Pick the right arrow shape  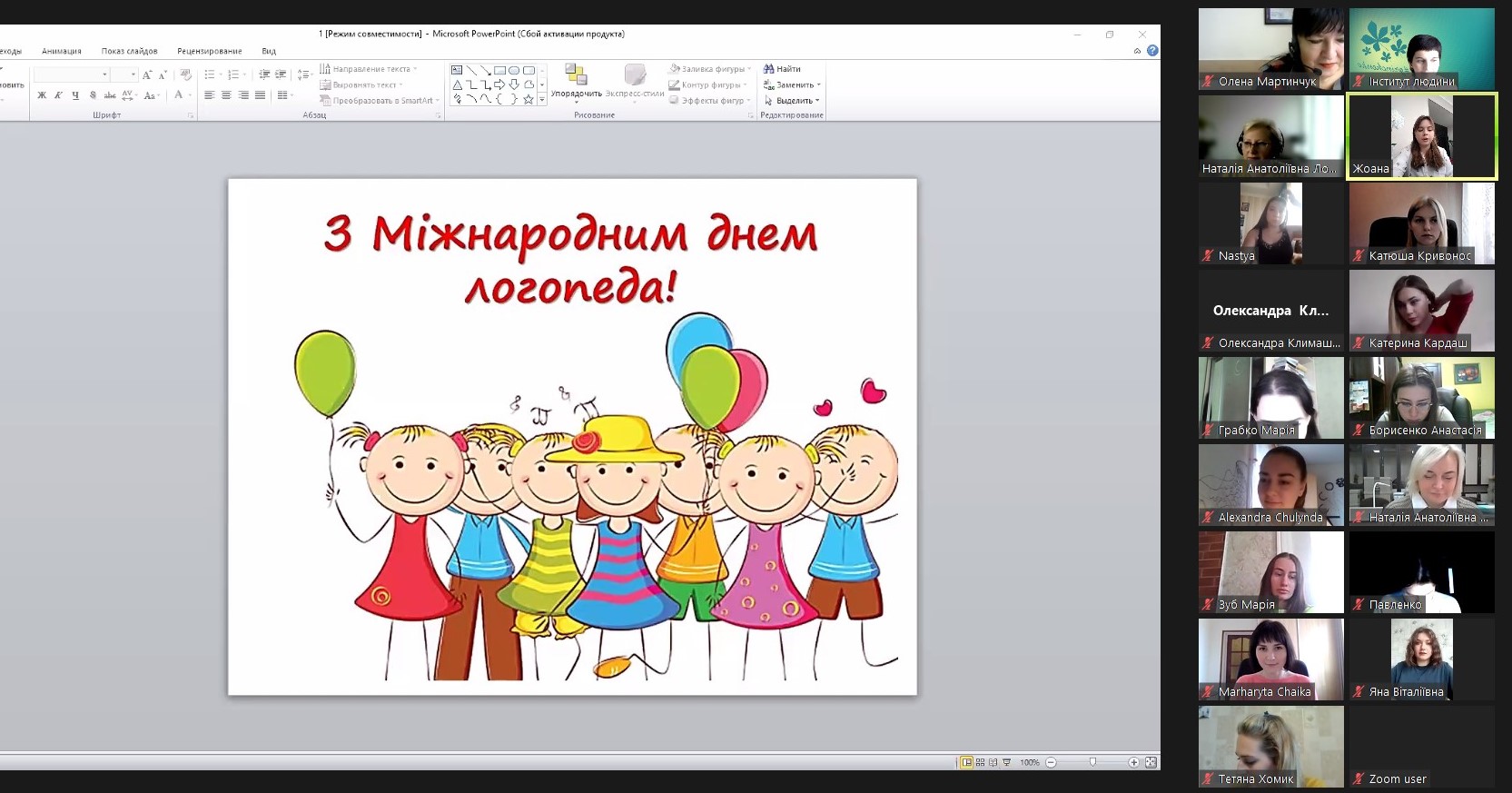[499, 84]
